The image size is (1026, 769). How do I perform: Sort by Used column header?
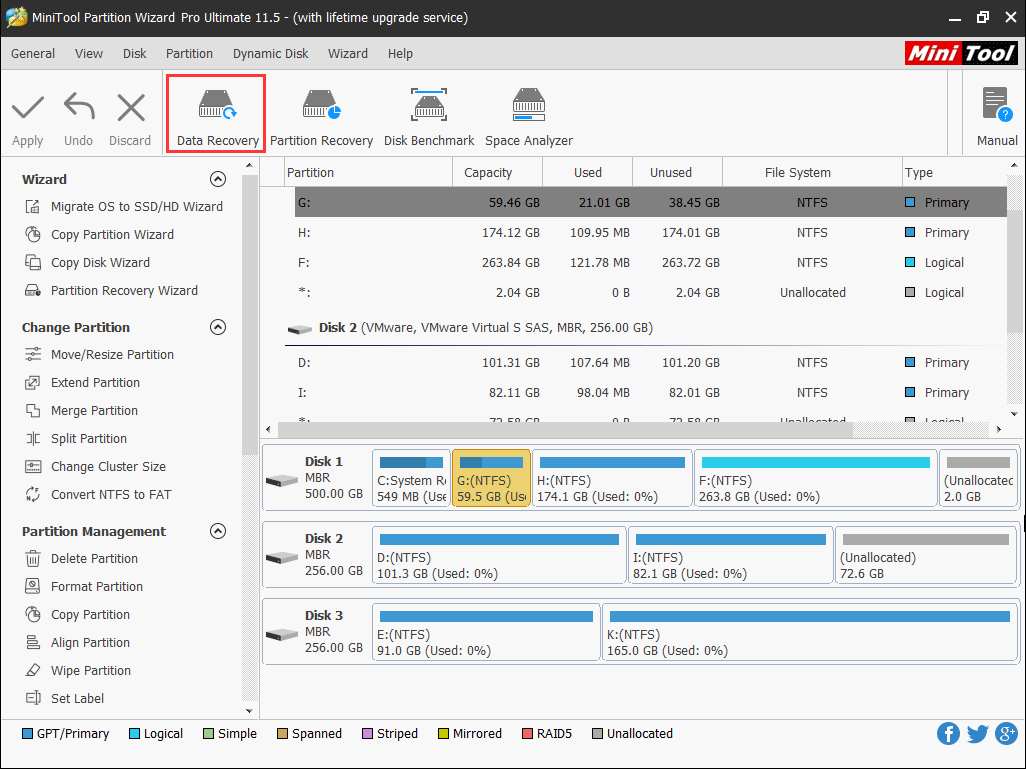pyautogui.click(x=588, y=173)
